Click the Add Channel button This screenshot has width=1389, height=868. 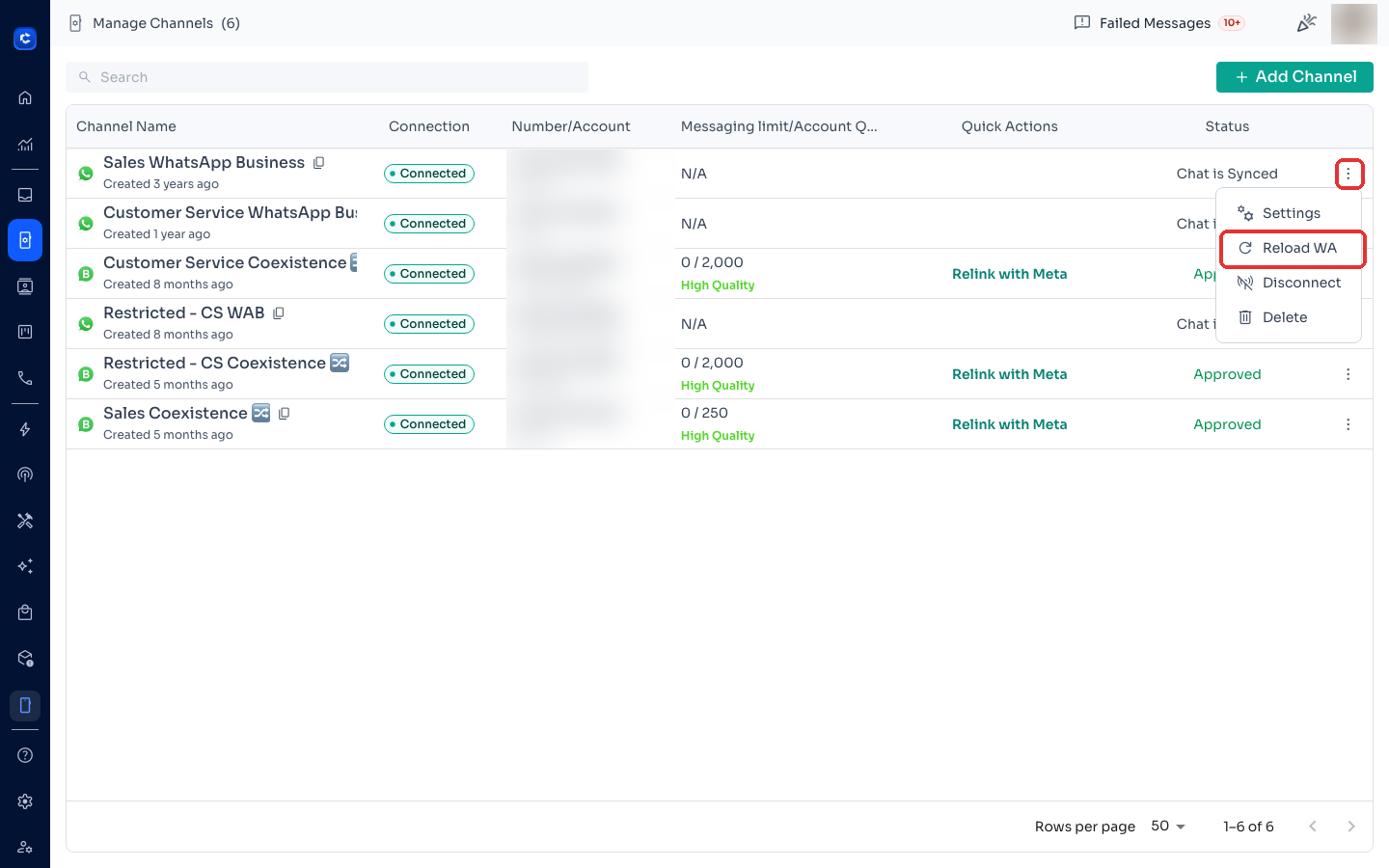tap(1294, 77)
